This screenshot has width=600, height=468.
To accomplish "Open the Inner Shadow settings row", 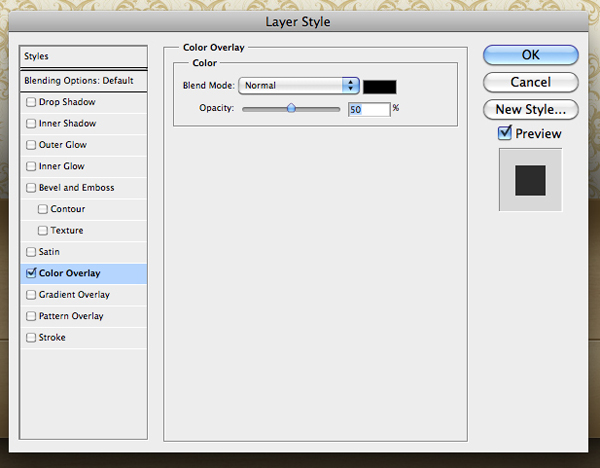I will (83, 124).
